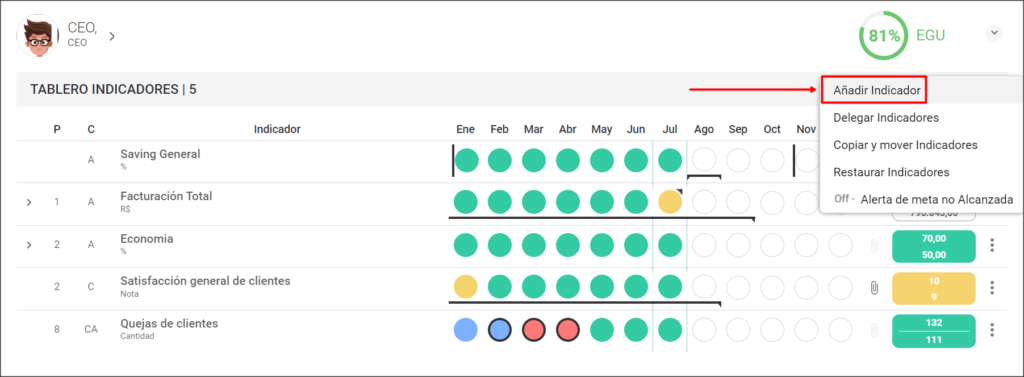
Task: Select Saving General January green circle
Action: (x=466, y=160)
